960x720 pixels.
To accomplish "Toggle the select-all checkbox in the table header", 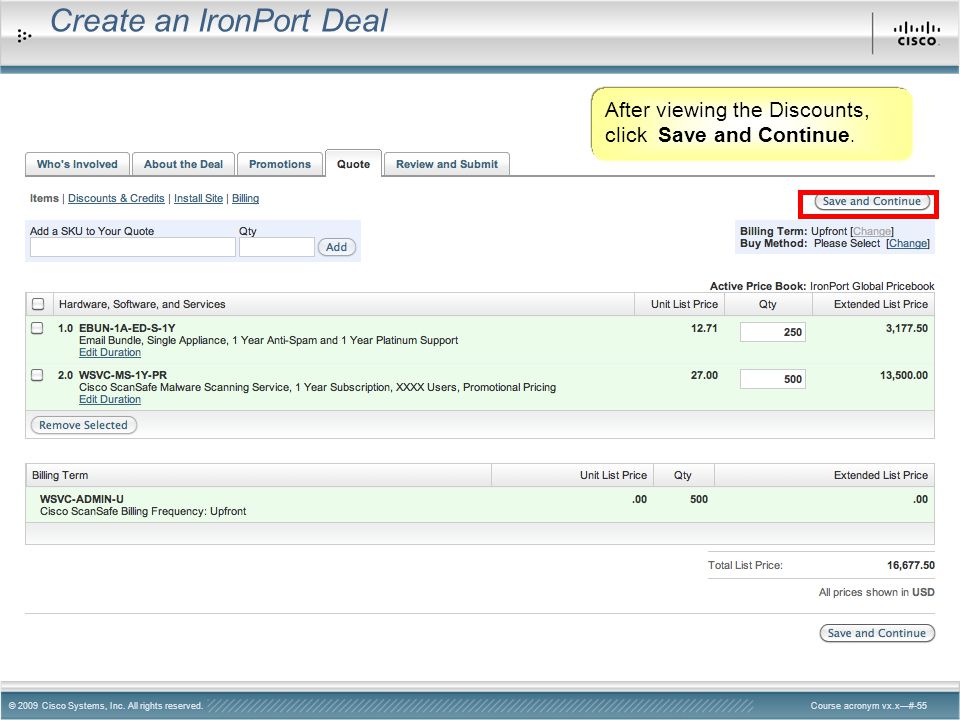I will tap(38, 304).
